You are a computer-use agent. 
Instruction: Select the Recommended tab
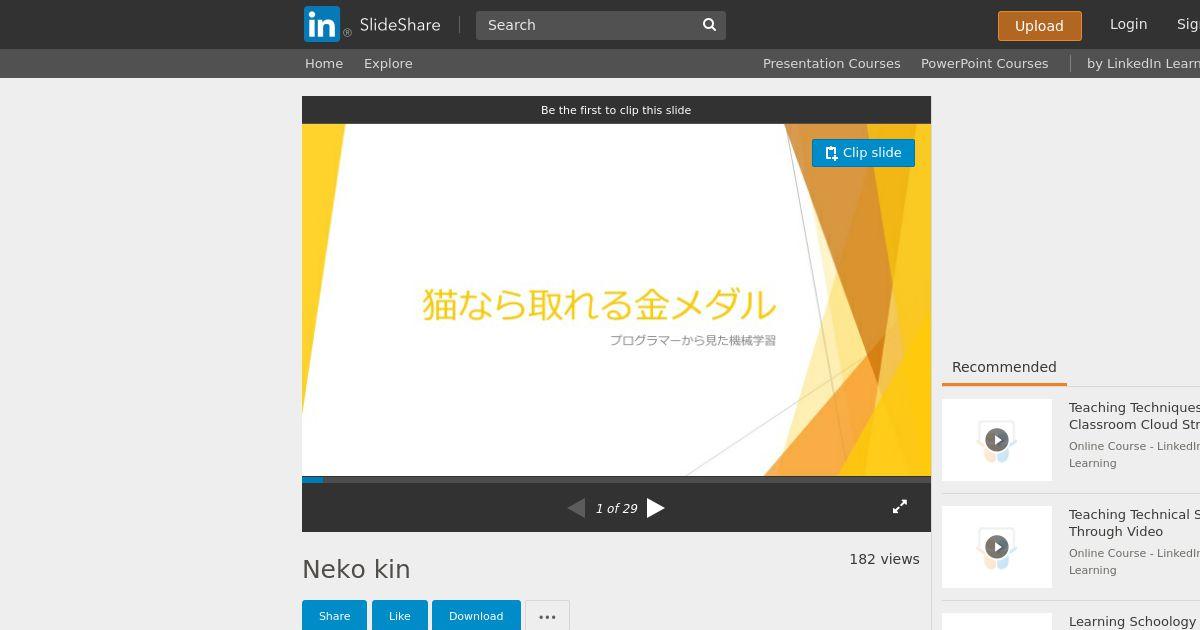tap(1004, 367)
